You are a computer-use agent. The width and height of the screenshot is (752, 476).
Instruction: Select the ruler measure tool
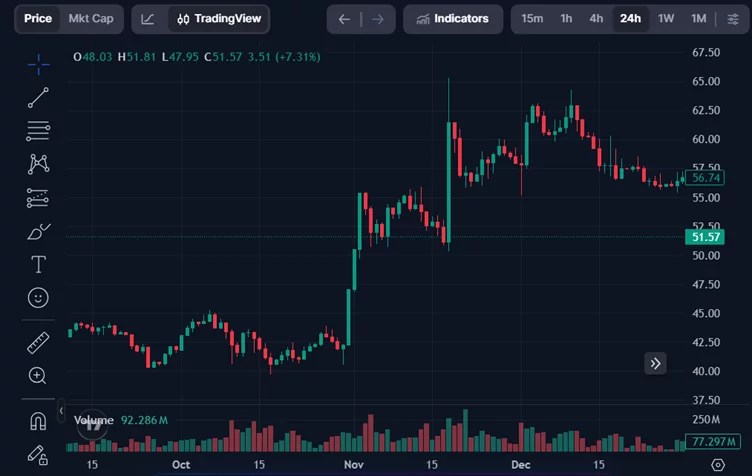(x=38, y=343)
